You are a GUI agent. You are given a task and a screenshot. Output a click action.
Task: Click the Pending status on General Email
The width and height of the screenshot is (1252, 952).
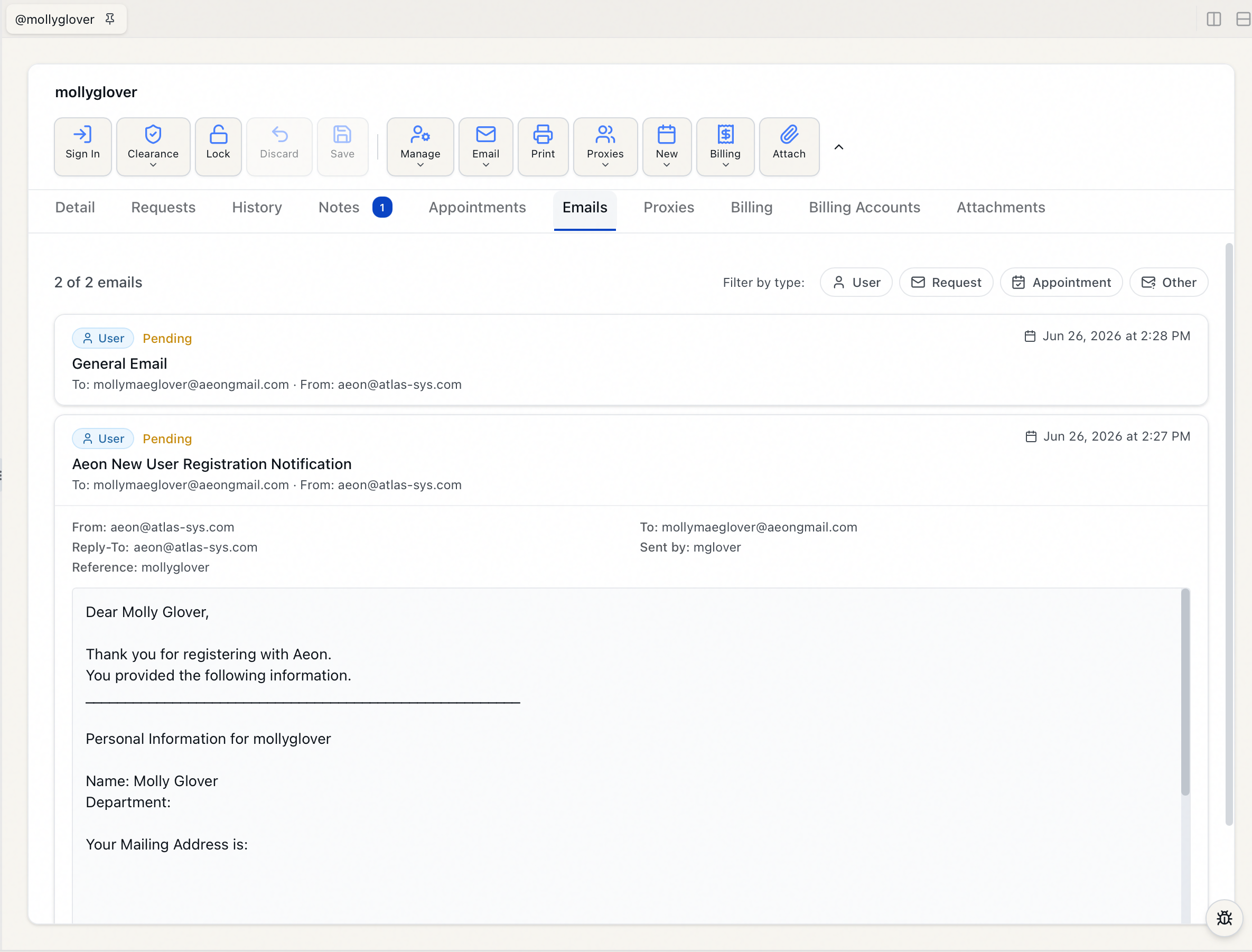point(167,338)
